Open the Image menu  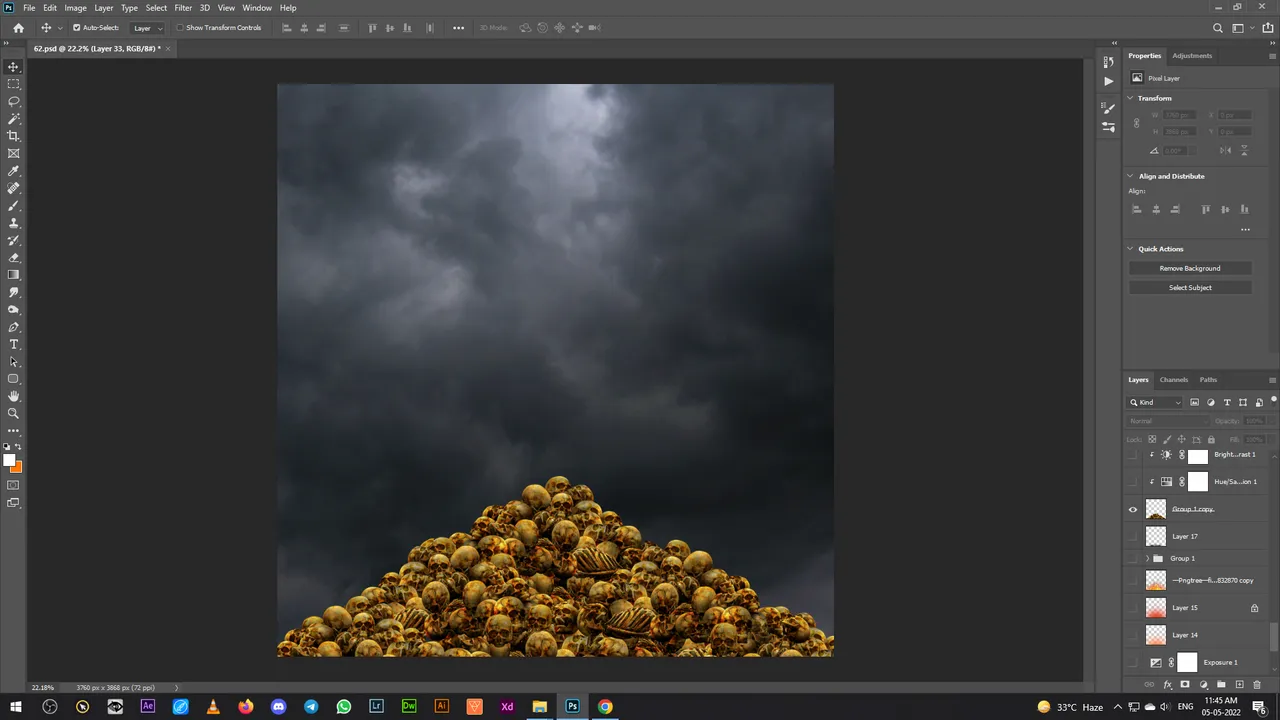click(x=76, y=7)
